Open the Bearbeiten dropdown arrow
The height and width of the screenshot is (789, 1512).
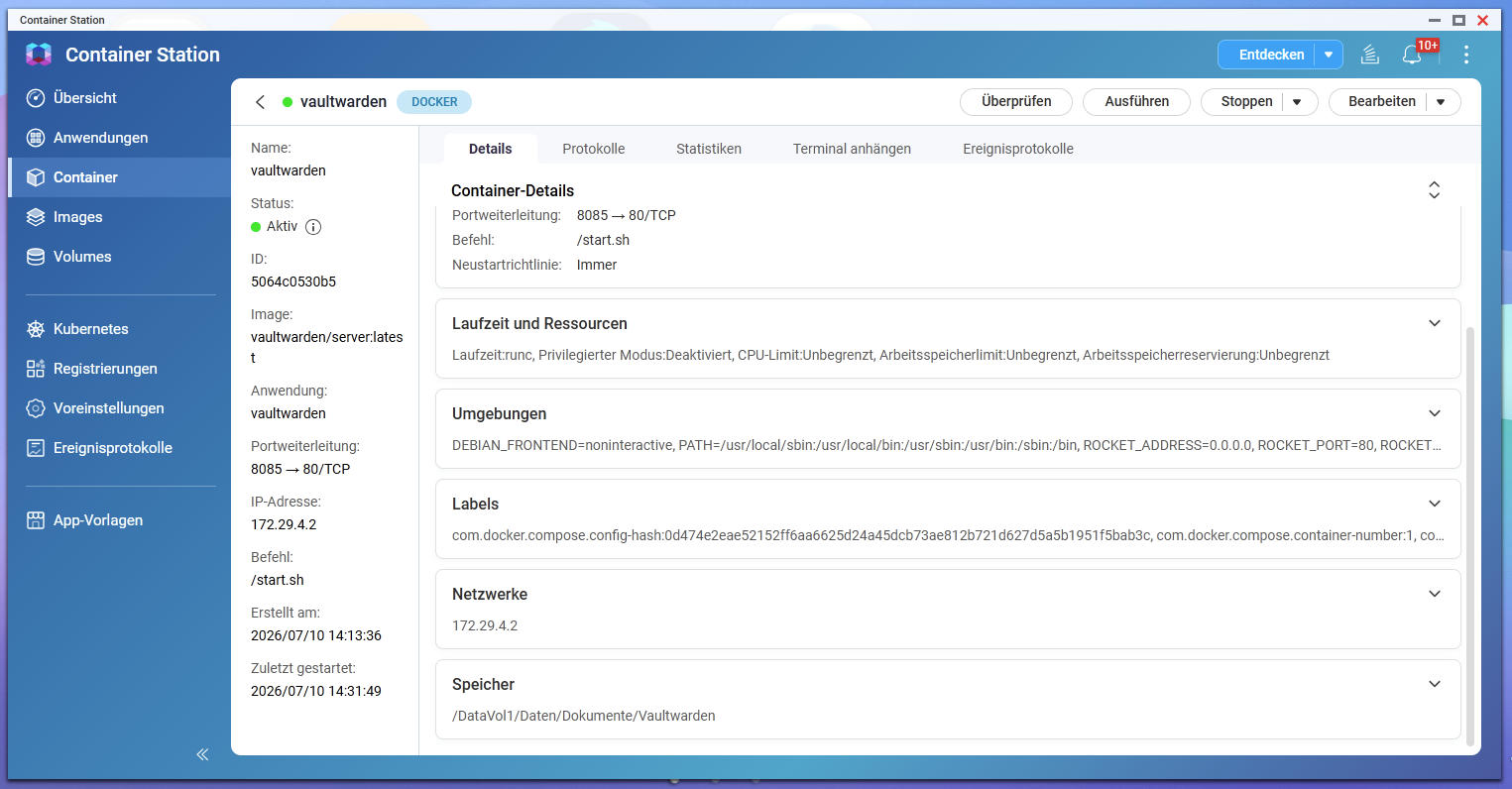coord(1442,101)
